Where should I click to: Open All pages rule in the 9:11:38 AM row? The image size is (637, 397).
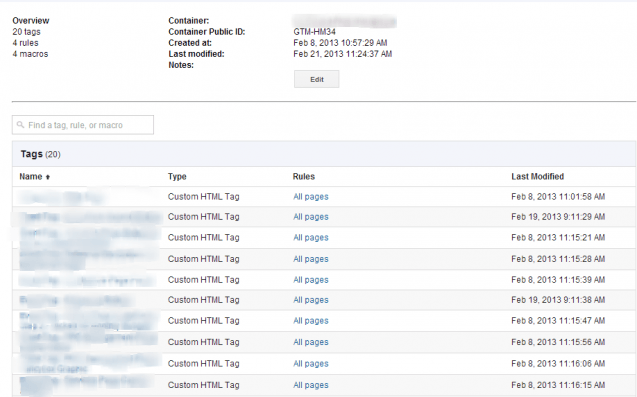pos(311,300)
